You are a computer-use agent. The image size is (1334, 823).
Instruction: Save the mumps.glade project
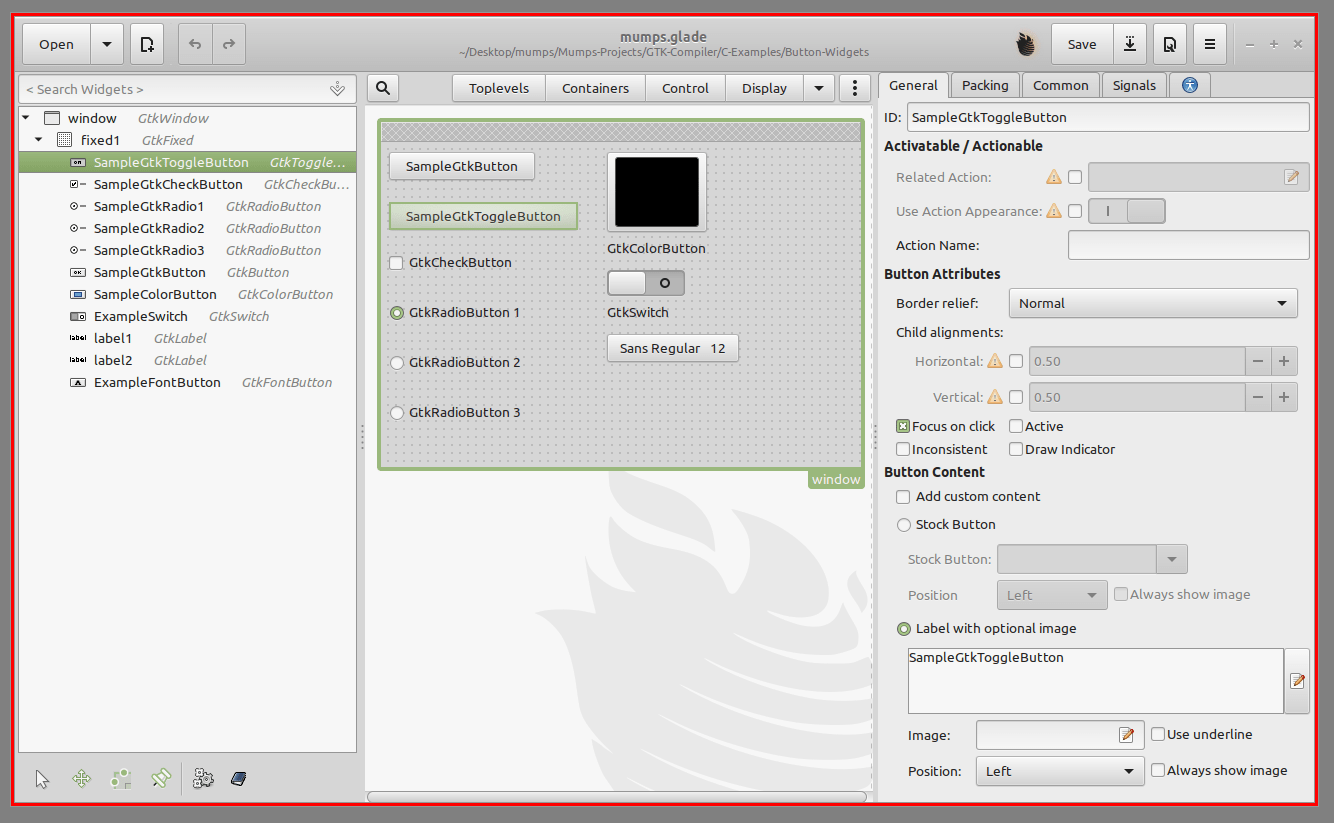pos(1081,44)
